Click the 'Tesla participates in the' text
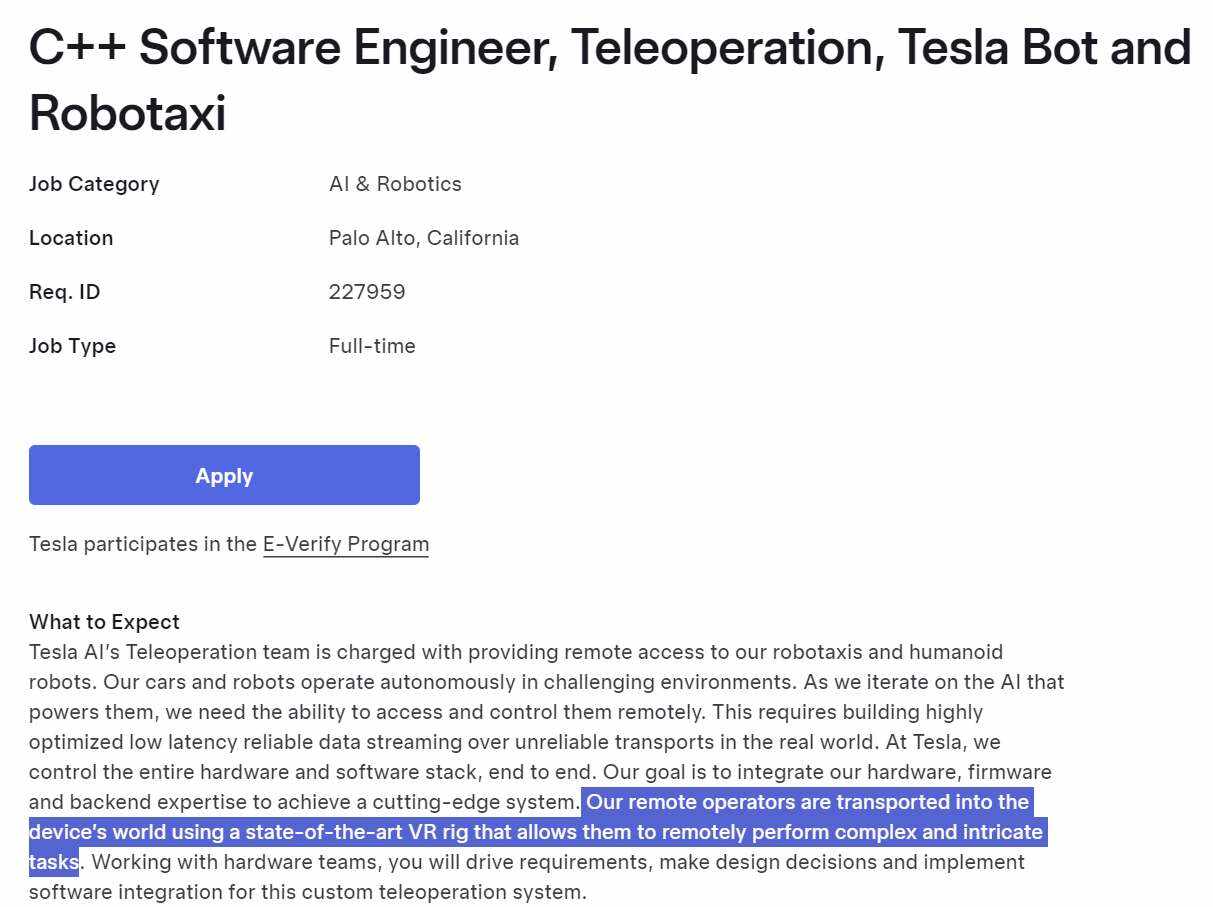Viewport: 1213px width, 907px height. pyautogui.click(x=143, y=544)
